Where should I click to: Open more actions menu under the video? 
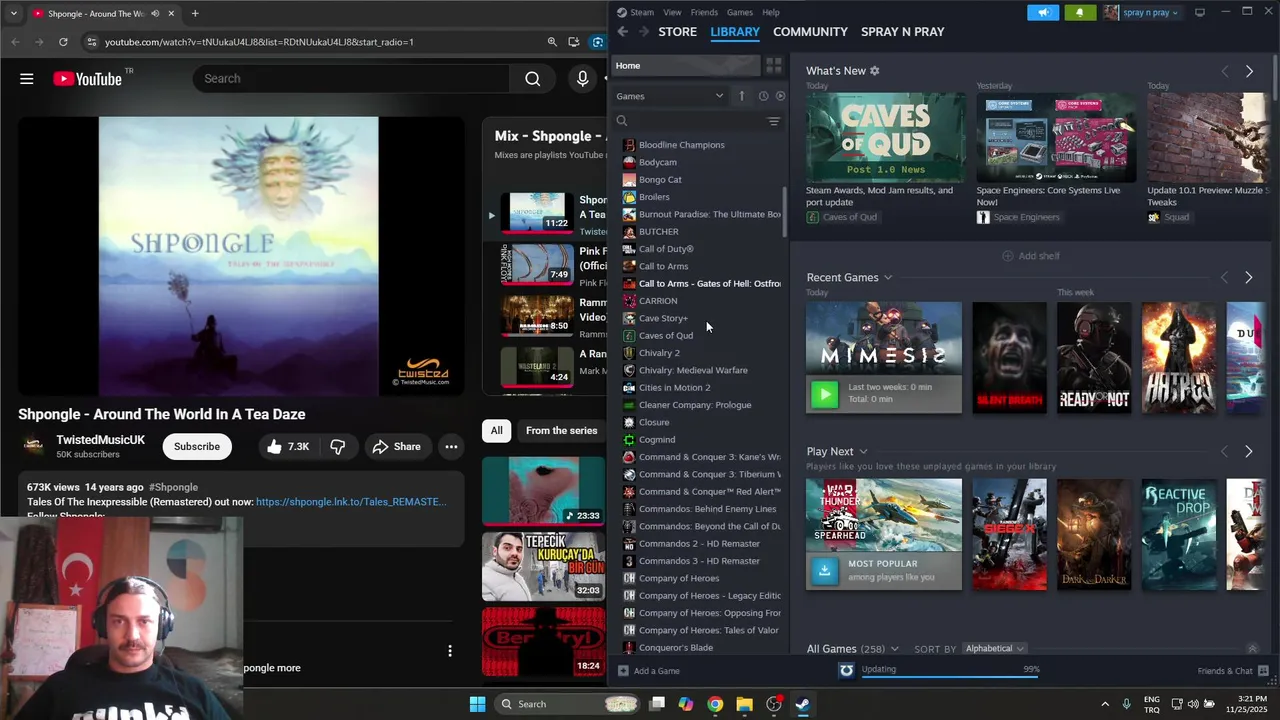pyautogui.click(x=451, y=447)
